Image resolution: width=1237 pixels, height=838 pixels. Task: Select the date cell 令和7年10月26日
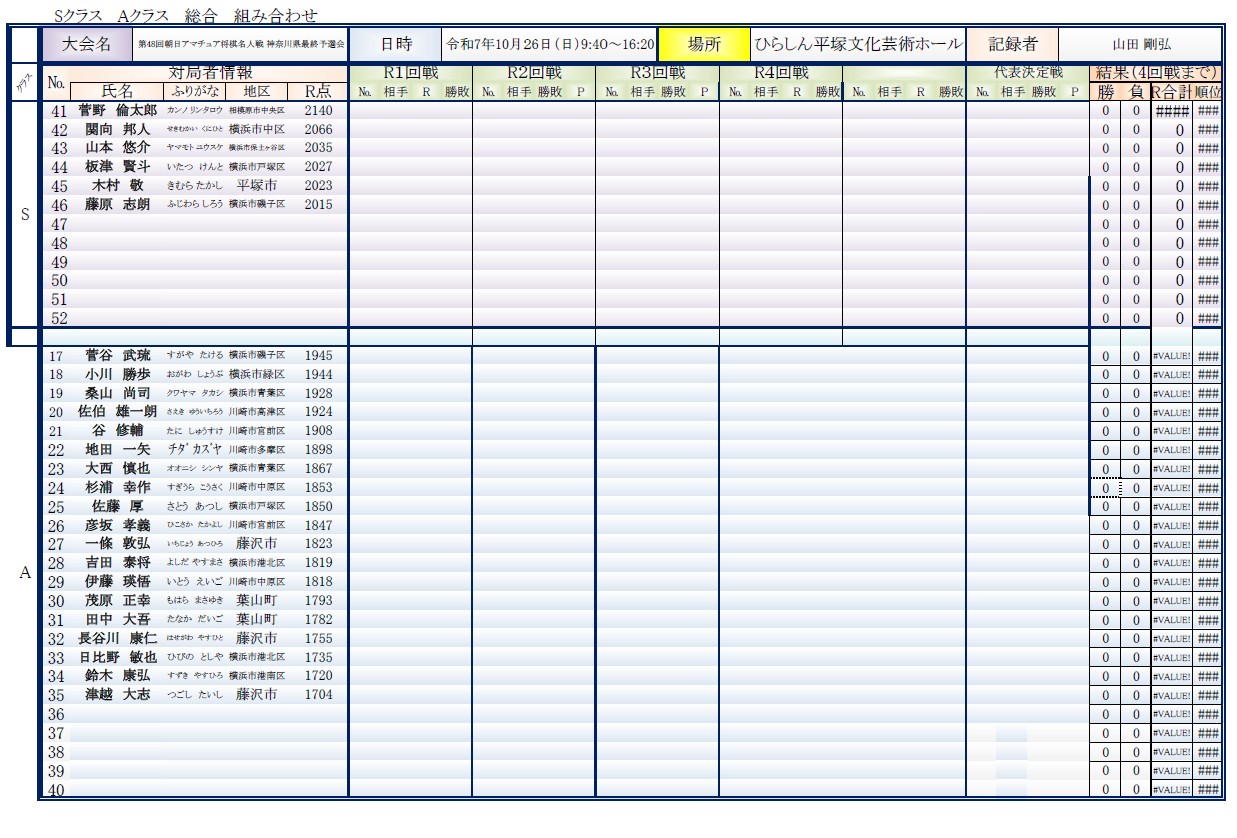coord(549,45)
